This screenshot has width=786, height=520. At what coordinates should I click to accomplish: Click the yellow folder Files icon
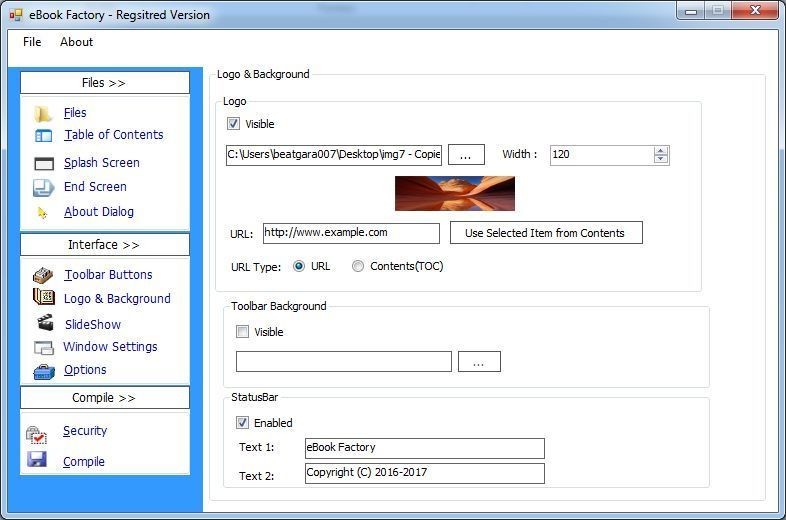coord(43,114)
